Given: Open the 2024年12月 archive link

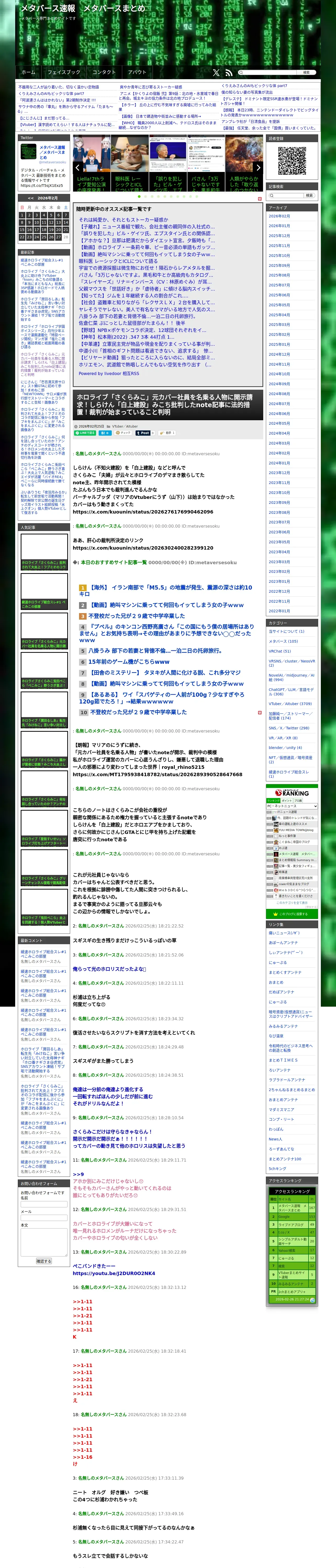Looking at the screenshot, I should tap(279, 354).
